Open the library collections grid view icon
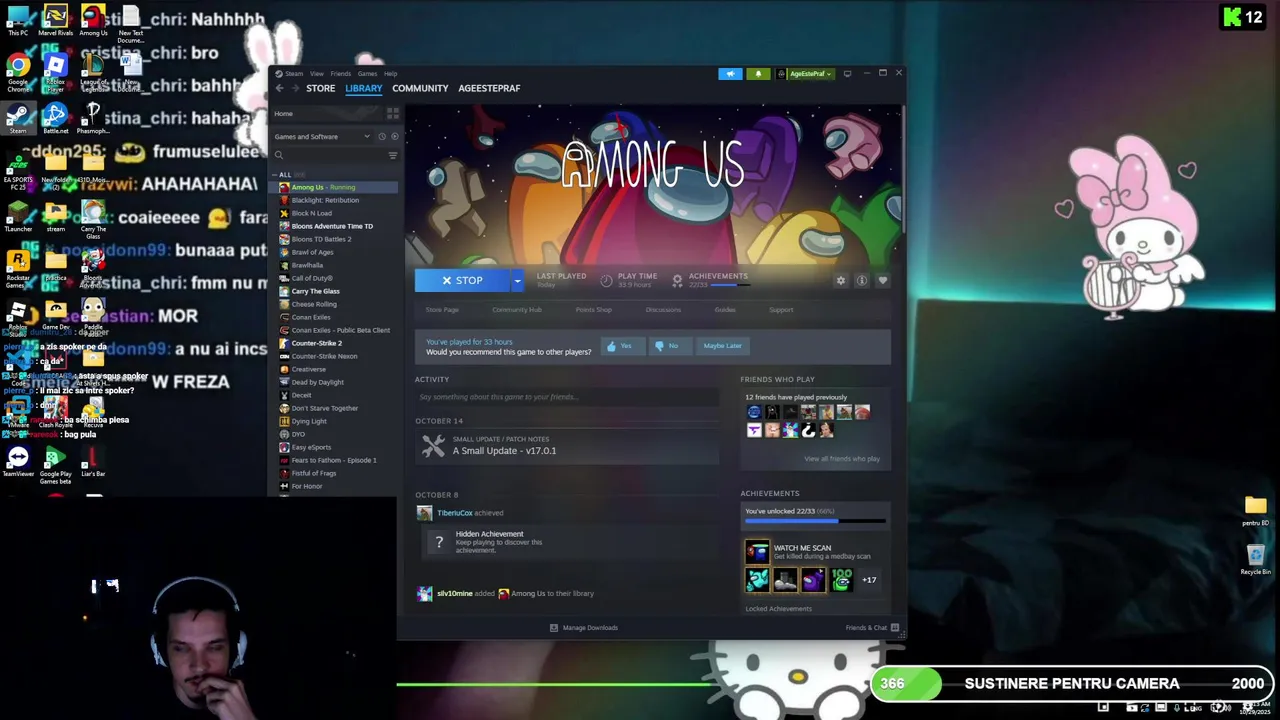The image size is (1280, 720). [x=393, y=113]
